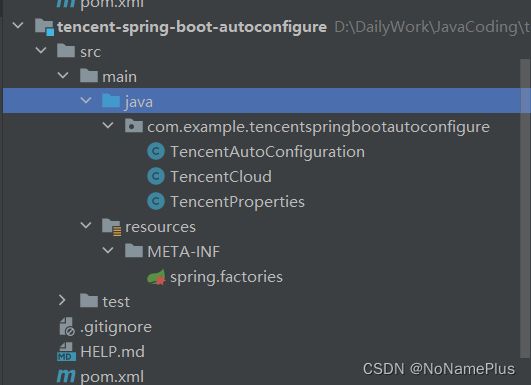The width and height of the screenshot is (531, 385).
Task: Click the tencent-spring-boot-autoconfigure module folder icon
Action: pyautogui.click(x=44, y=27)
